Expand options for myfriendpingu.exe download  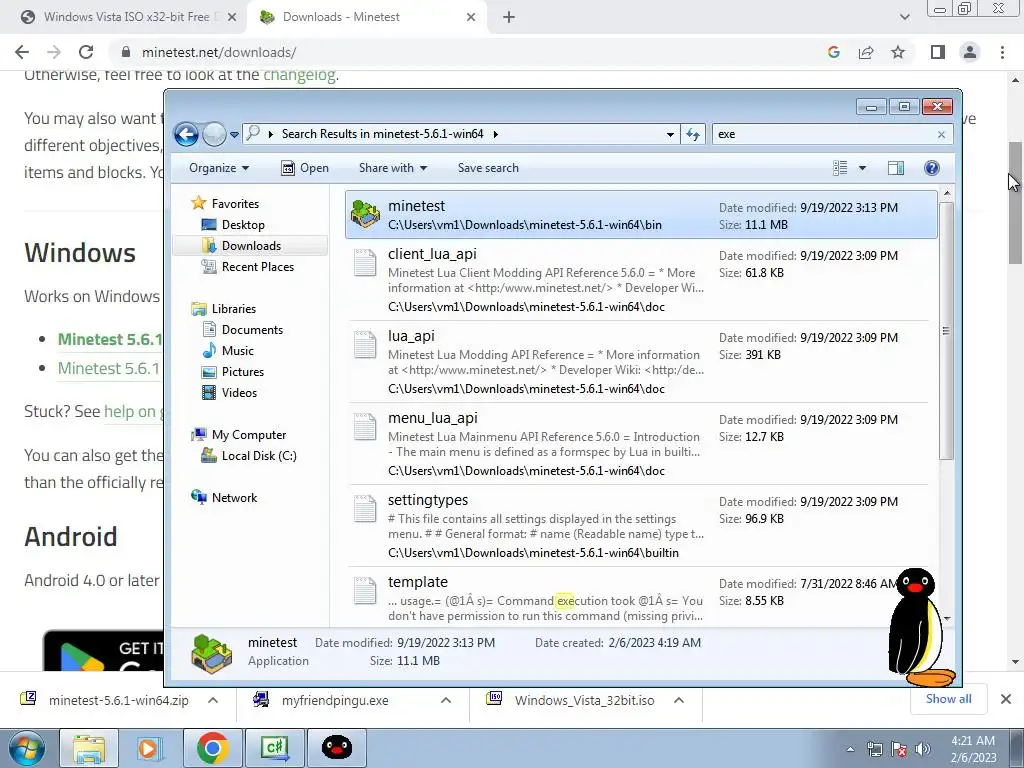[x=446, y=700]
